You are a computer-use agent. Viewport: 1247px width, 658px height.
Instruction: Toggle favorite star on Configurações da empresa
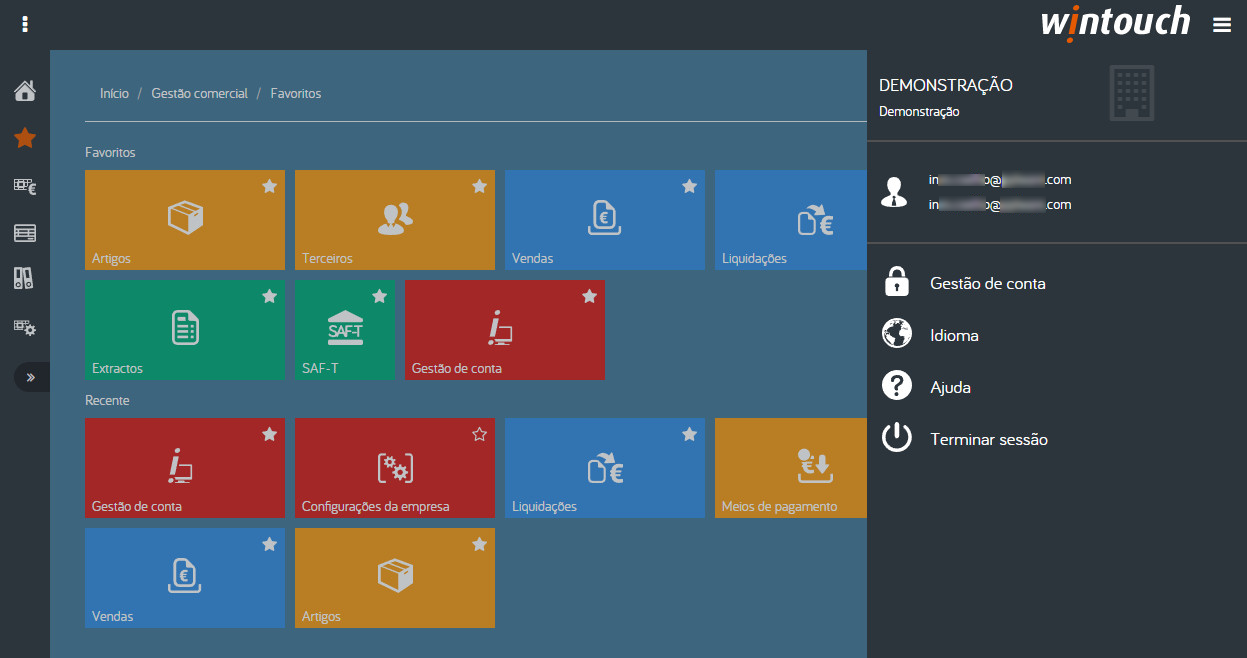coord(479,434)
